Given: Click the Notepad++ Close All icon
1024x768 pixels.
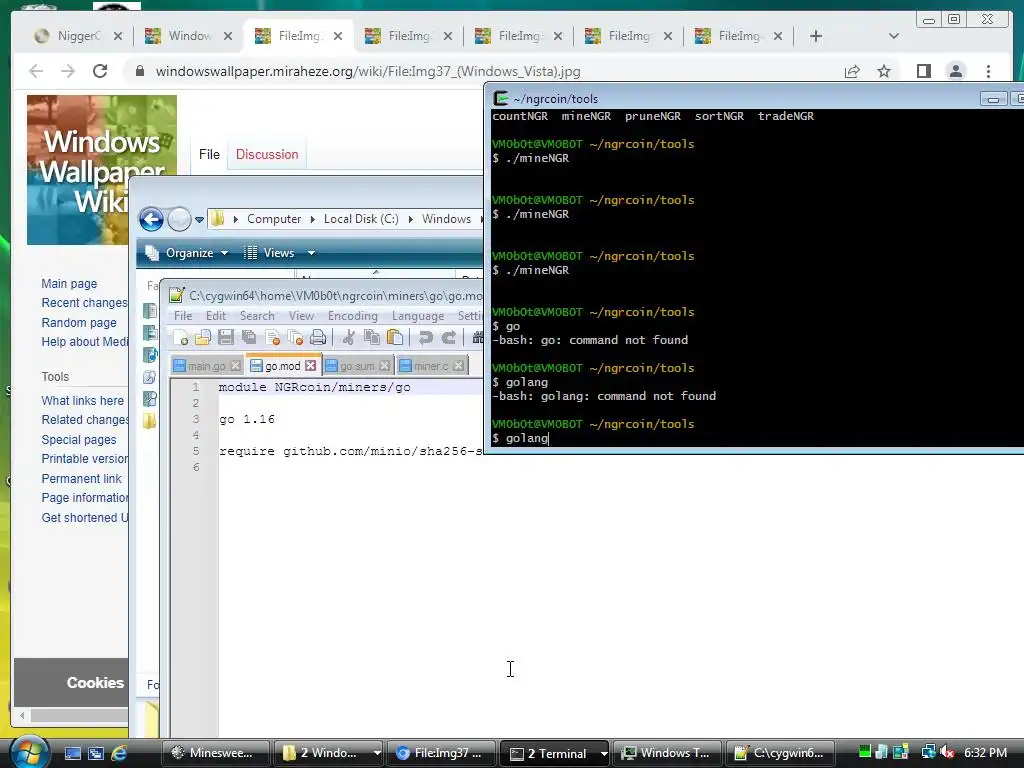Looking at the screenshot, I should tap(295, 338).
